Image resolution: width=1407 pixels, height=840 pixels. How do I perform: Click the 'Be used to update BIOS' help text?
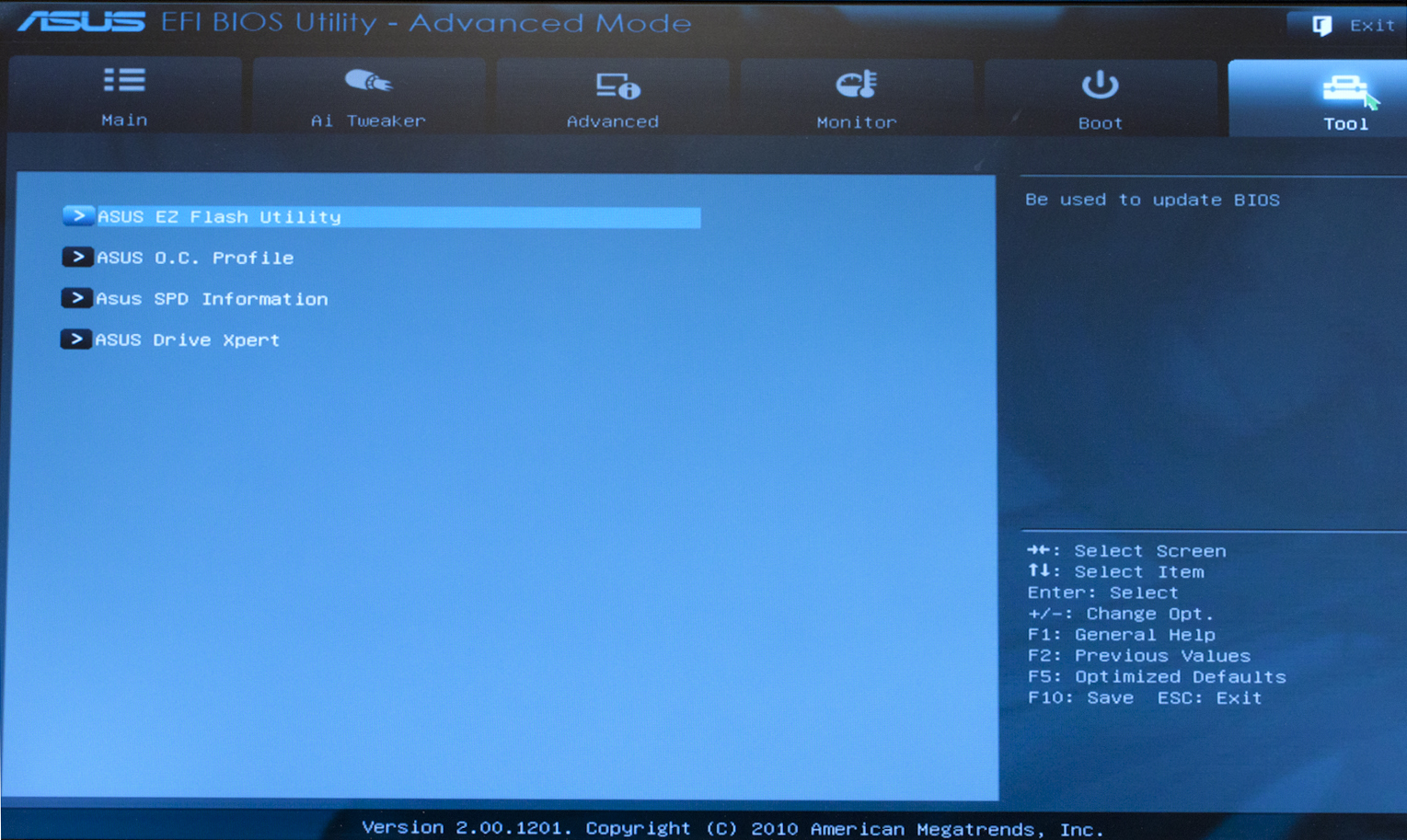click(x=1152, y=200)
